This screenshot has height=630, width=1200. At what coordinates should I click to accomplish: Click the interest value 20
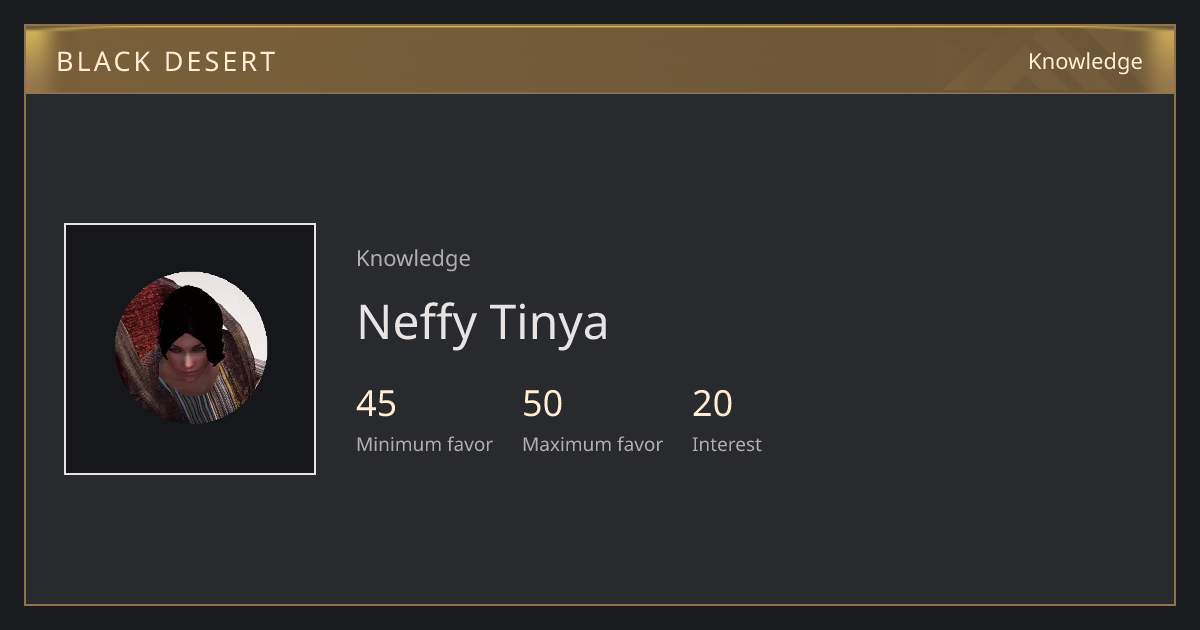click(x=713, y=404)
